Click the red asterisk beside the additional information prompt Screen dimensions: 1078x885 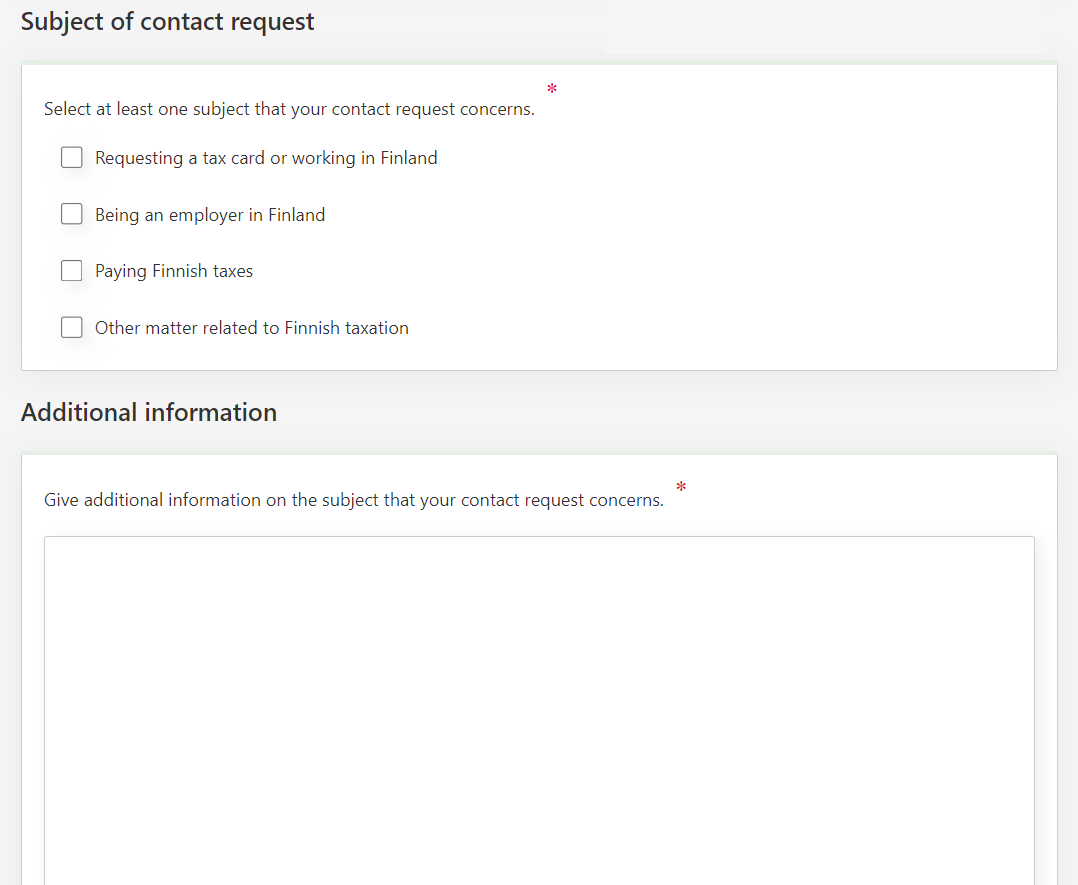pyautogui.click(x=681, y=488)
